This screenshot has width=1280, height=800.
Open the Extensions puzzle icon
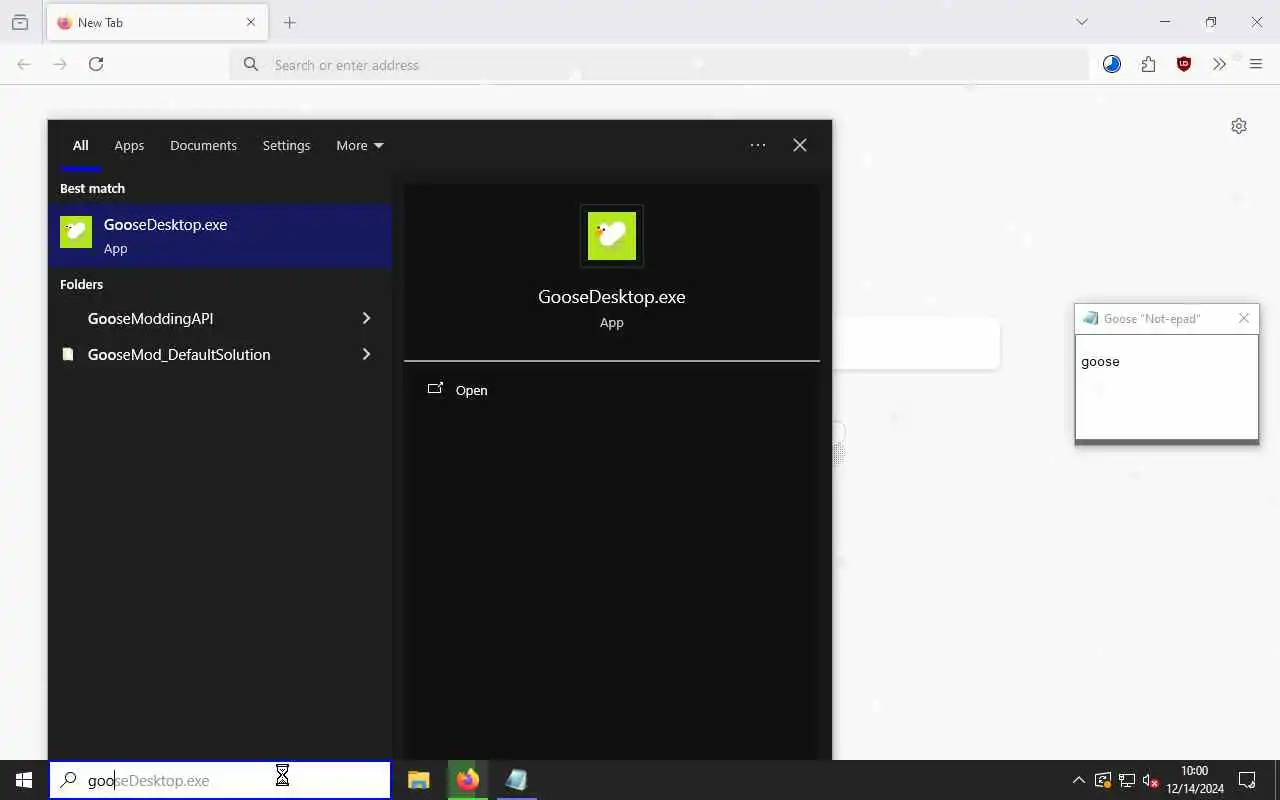pyautogui.click(x=1148, y=64)
